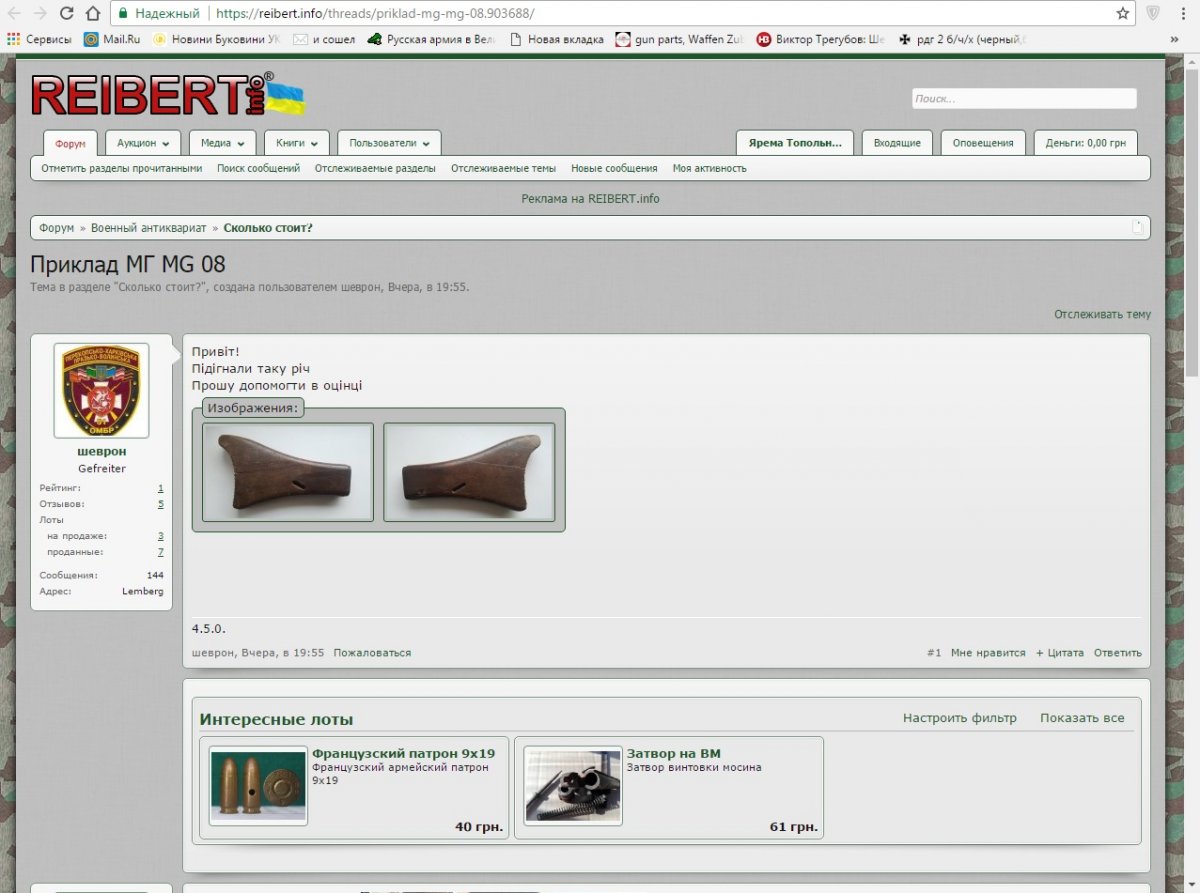This screenshot has height=893, width=1200.
Task: Click Ответить to reply to the post
Action: [1117, 653]
